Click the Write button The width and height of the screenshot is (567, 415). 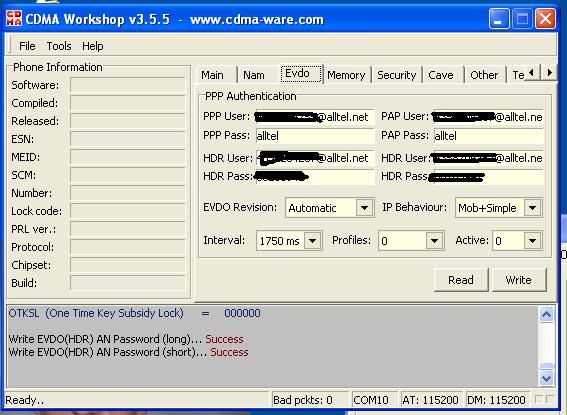[519, 280]
